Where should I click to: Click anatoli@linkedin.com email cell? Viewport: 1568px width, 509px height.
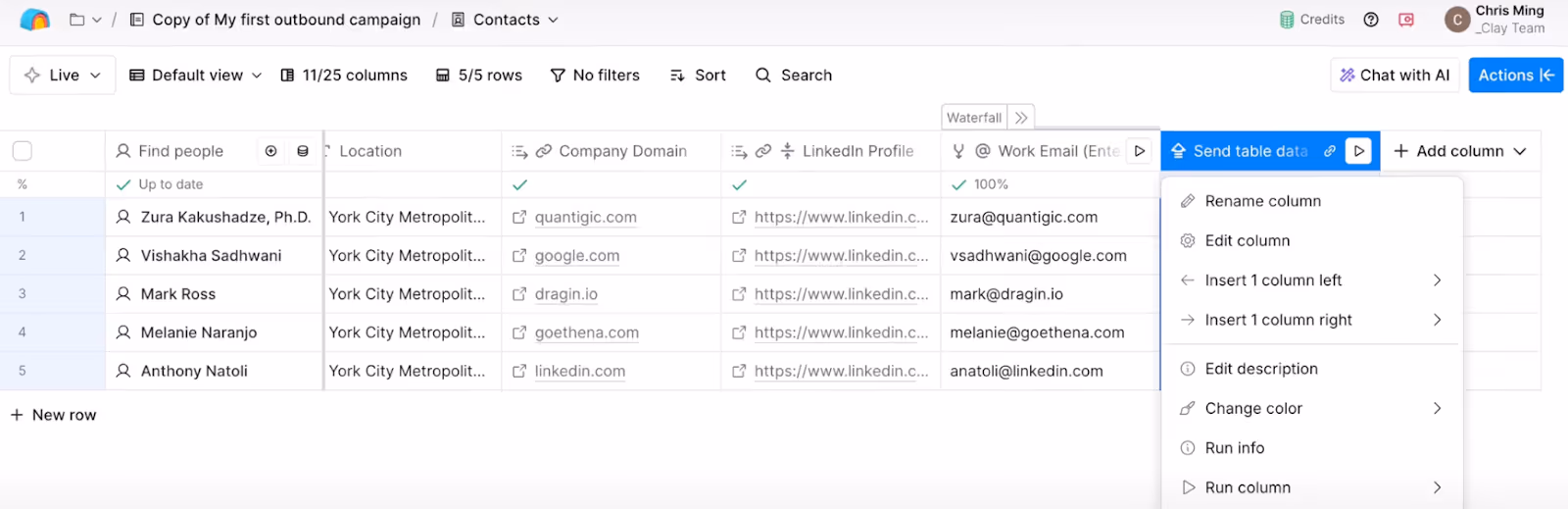(1051, 371)
